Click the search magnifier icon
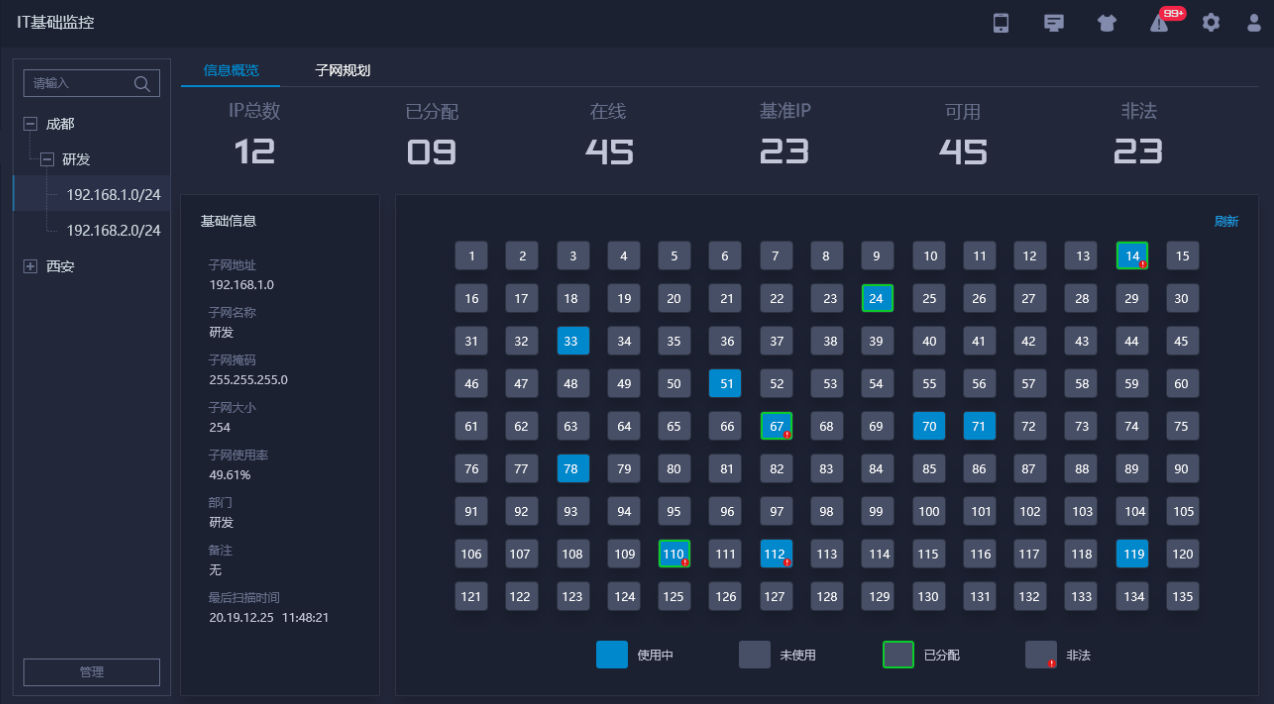This screenshot has width=1274, height=704. click(x=142, y=84)
